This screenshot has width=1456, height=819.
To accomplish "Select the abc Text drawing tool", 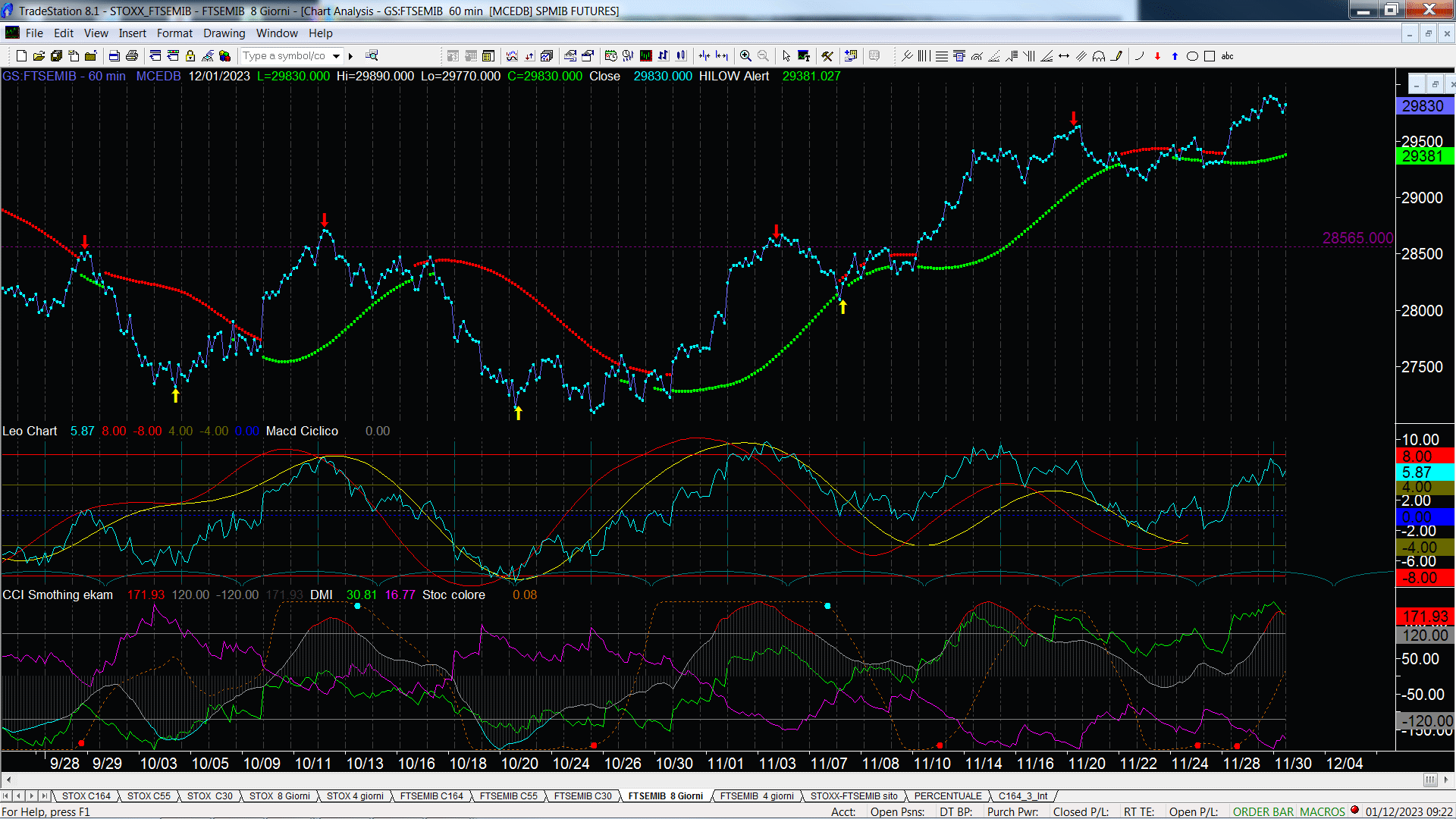I will 1228,56.
